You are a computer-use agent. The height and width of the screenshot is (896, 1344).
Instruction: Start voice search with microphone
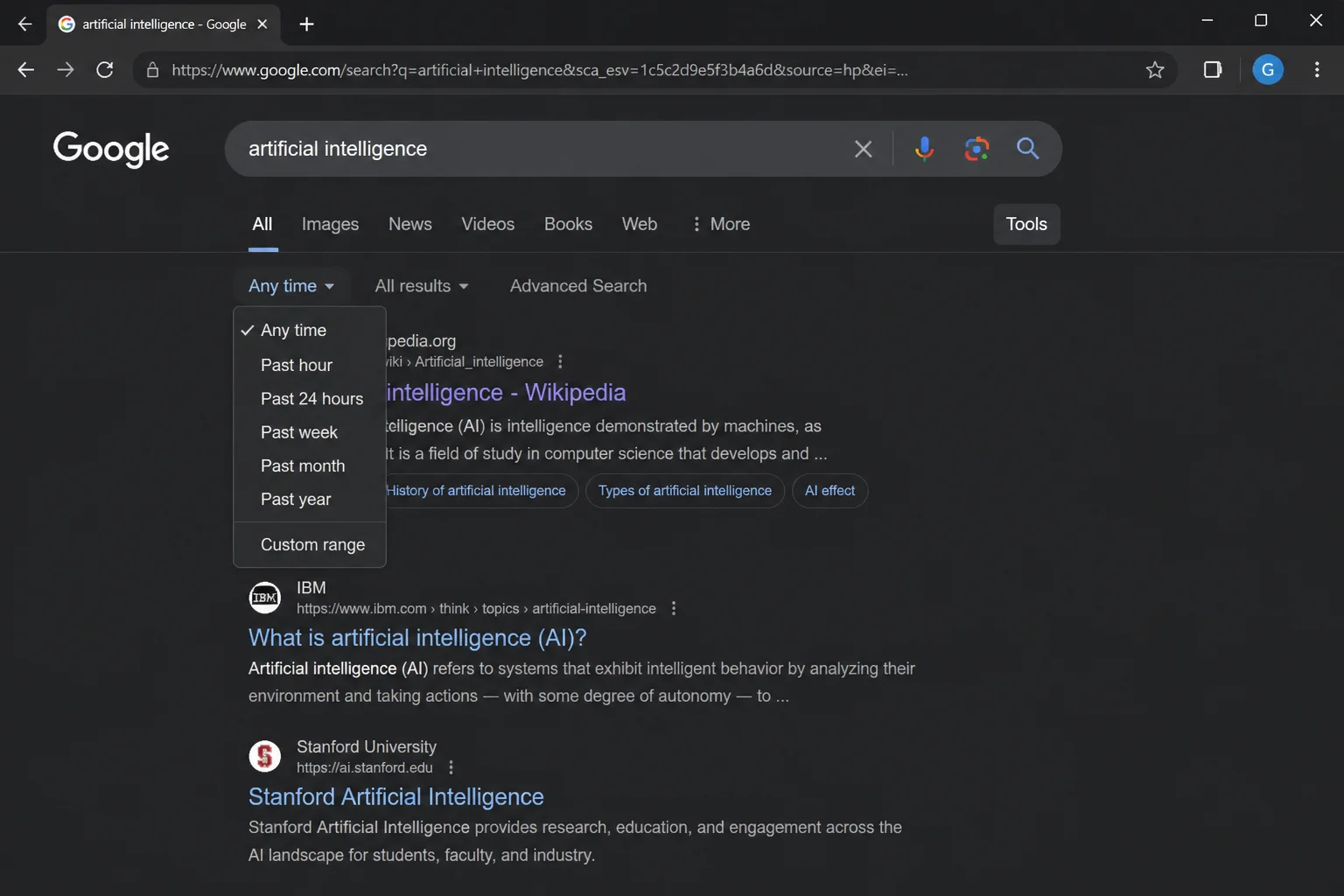click(924, 149)
